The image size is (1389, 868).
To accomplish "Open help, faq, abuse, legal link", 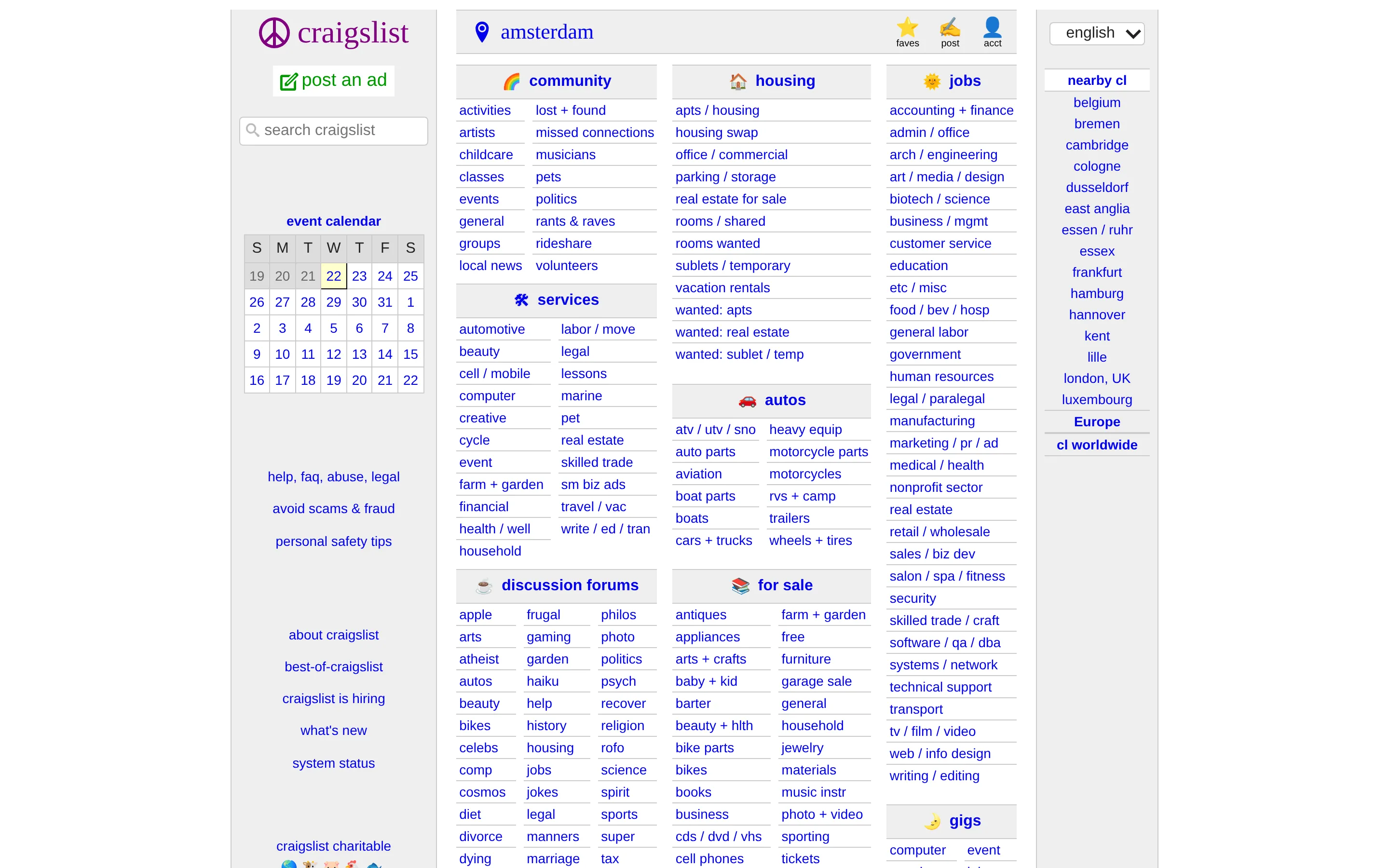I will 333,477.
